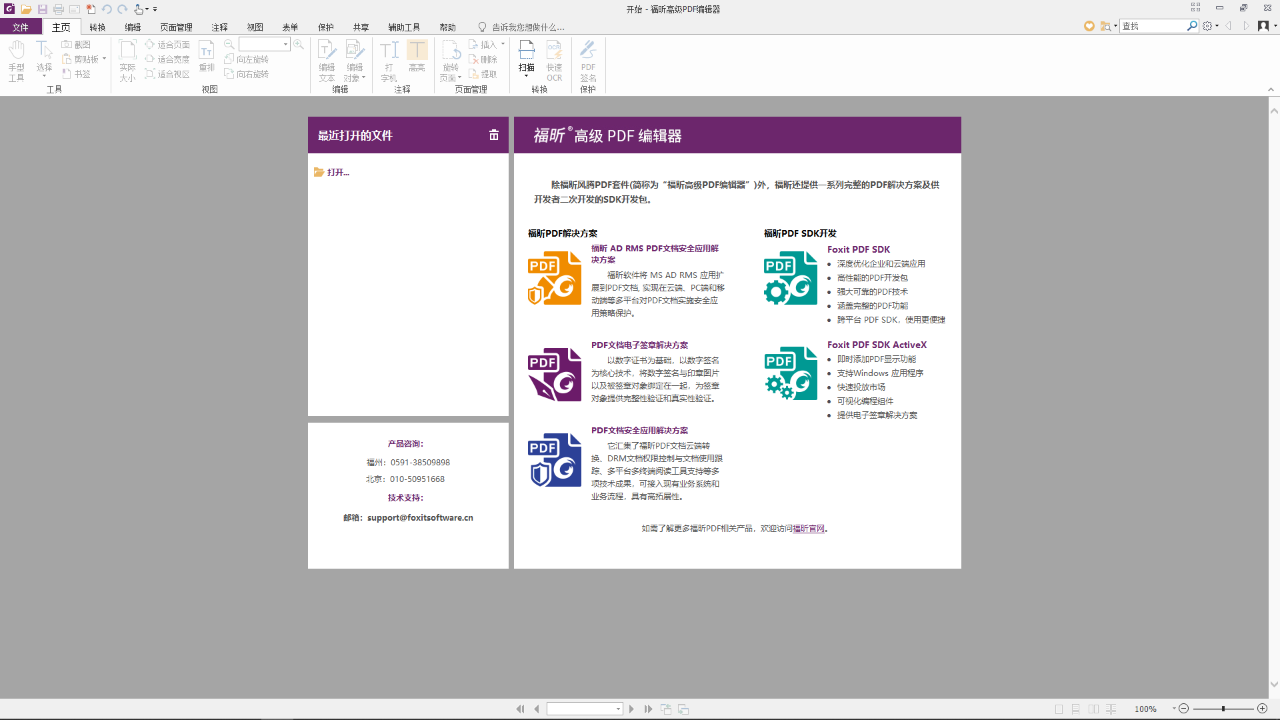Open the settings gear dropdown arrow
Image resolution: width=1280 pixels, height=720 pixels.
coord(1217,26)
